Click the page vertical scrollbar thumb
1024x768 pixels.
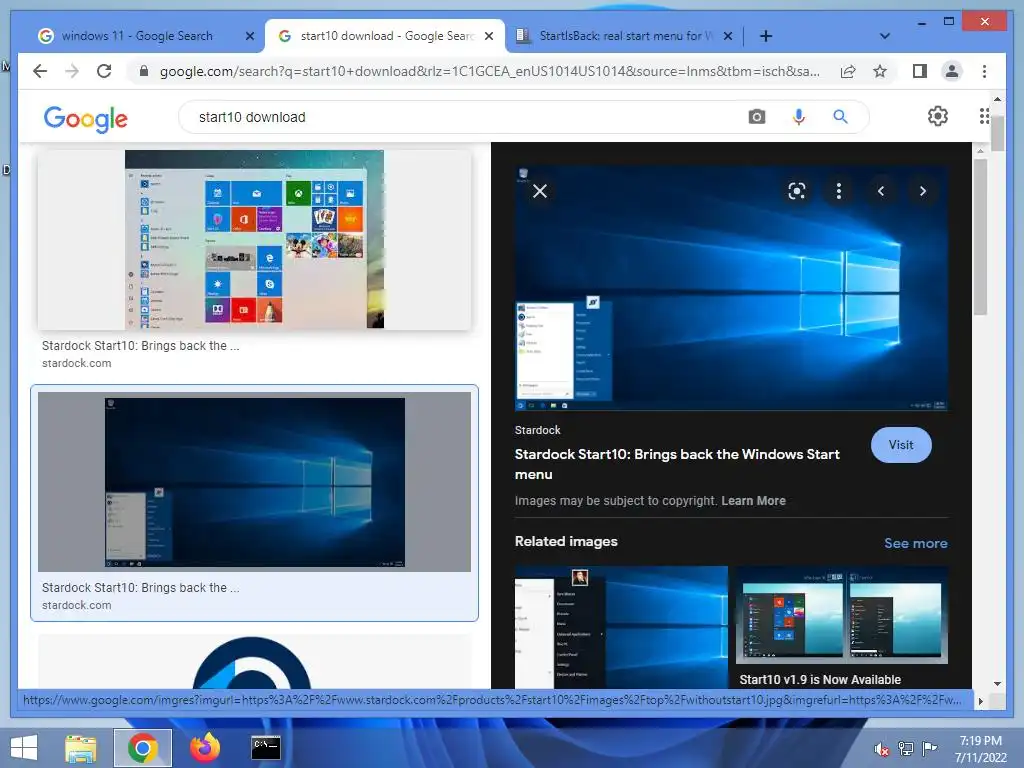pos(997,134)
